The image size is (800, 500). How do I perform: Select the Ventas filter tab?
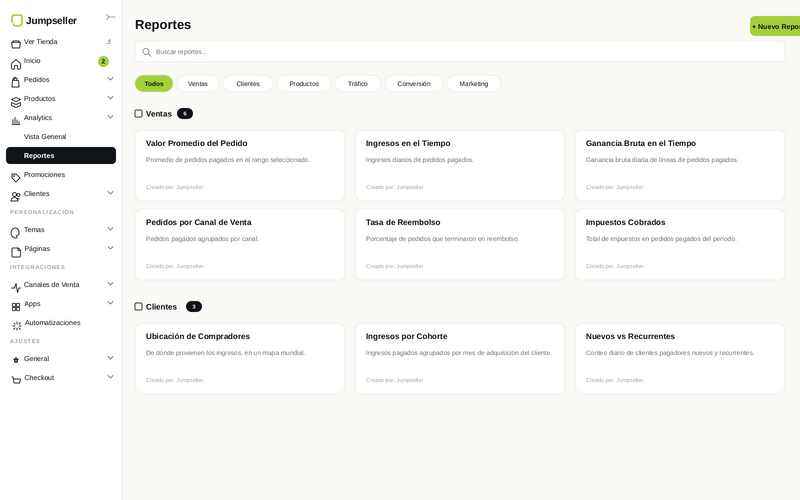(198, 84)
